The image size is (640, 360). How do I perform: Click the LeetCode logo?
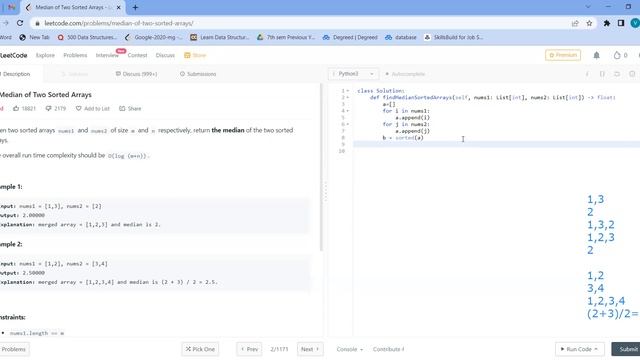pyautogui.click(x=13, y=55)
